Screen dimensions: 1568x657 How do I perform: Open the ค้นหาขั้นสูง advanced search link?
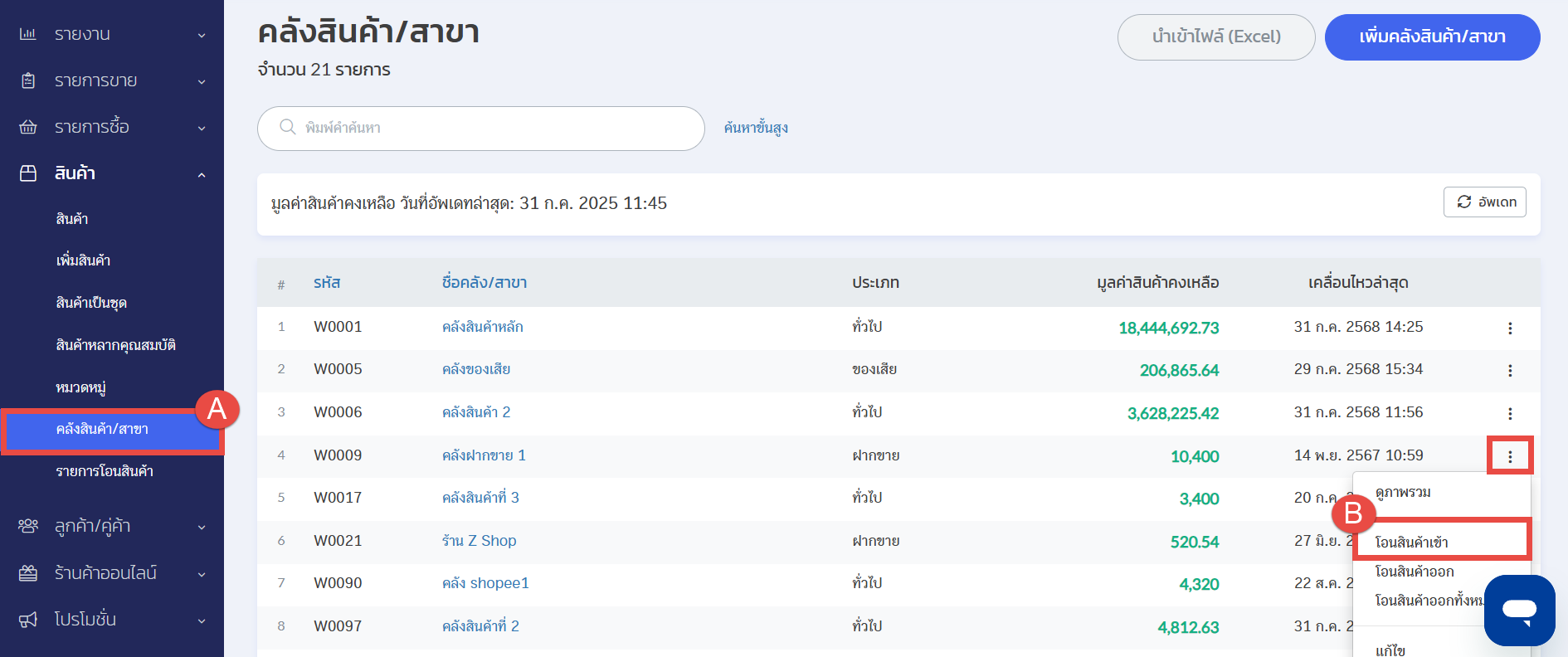(755, 128)
